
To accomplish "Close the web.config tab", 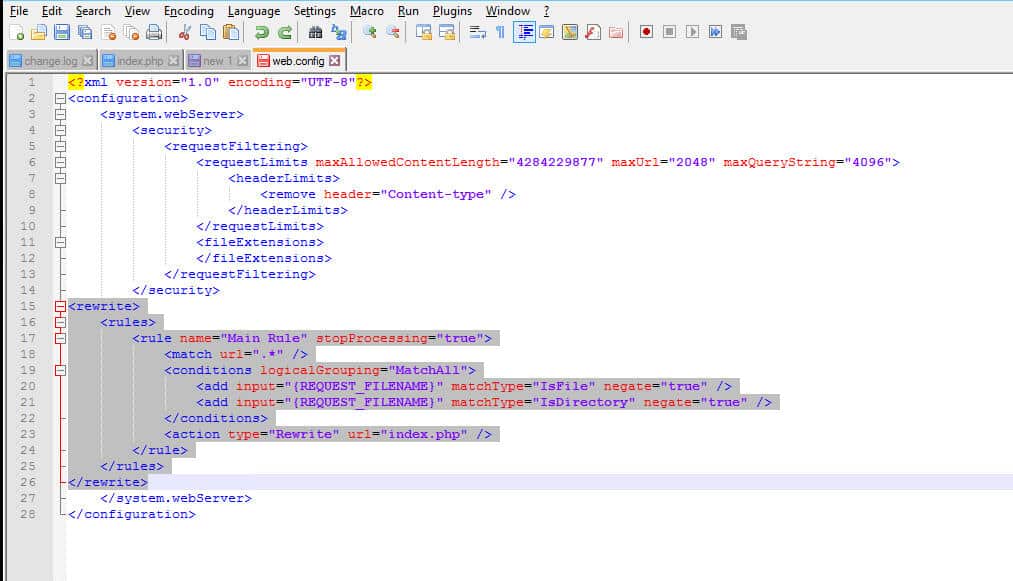I will [334, 61].
